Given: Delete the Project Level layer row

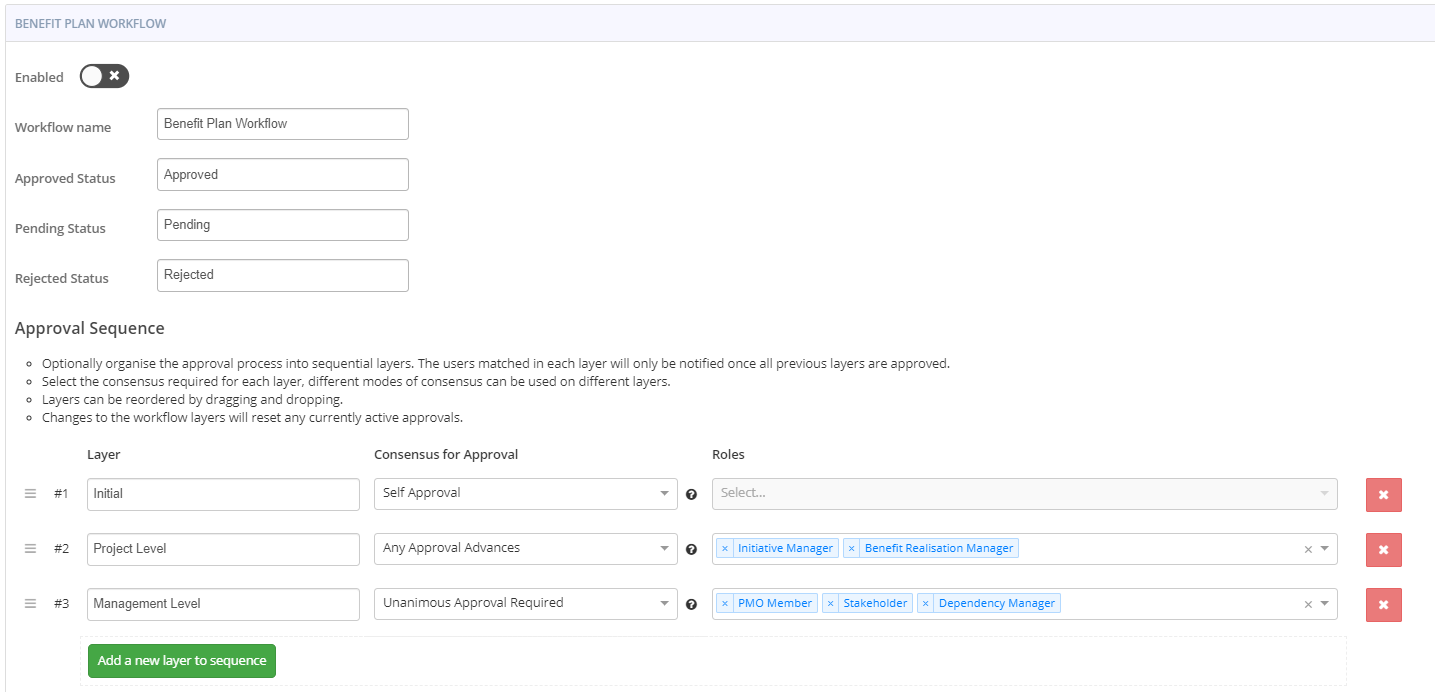Looking at the screenshot, I should click(1383, 549).
